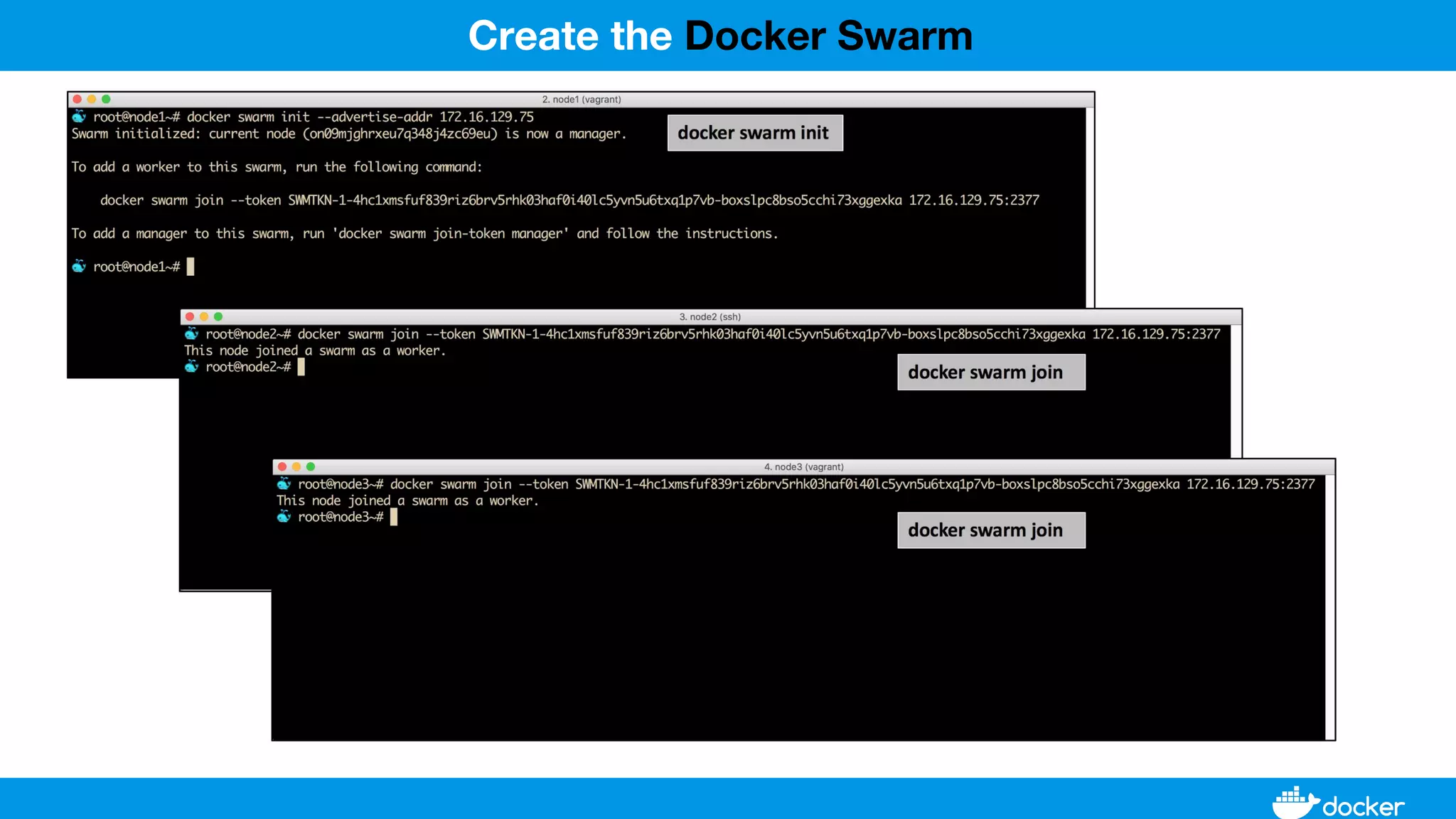Select the '3. node2 (ssh)' title bar
1456x819 pixels.
[x=710, y=317]
